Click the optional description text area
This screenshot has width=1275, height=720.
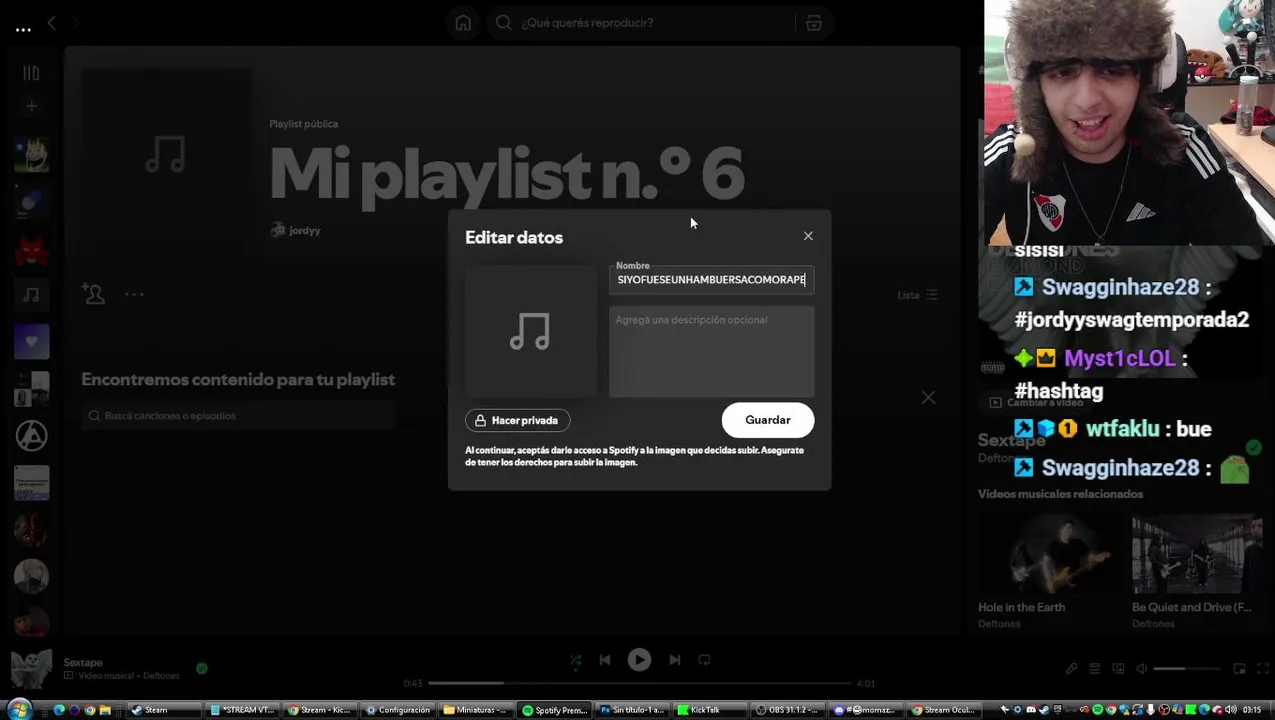tap(711, 351)
